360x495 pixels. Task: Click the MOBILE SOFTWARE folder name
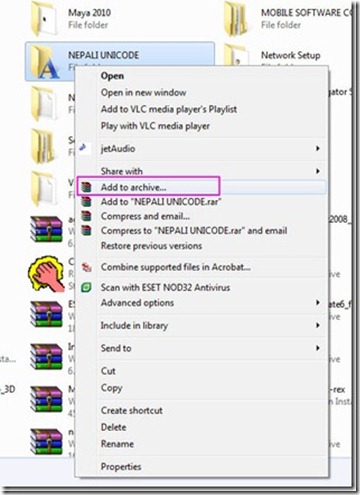click(306, 13)
